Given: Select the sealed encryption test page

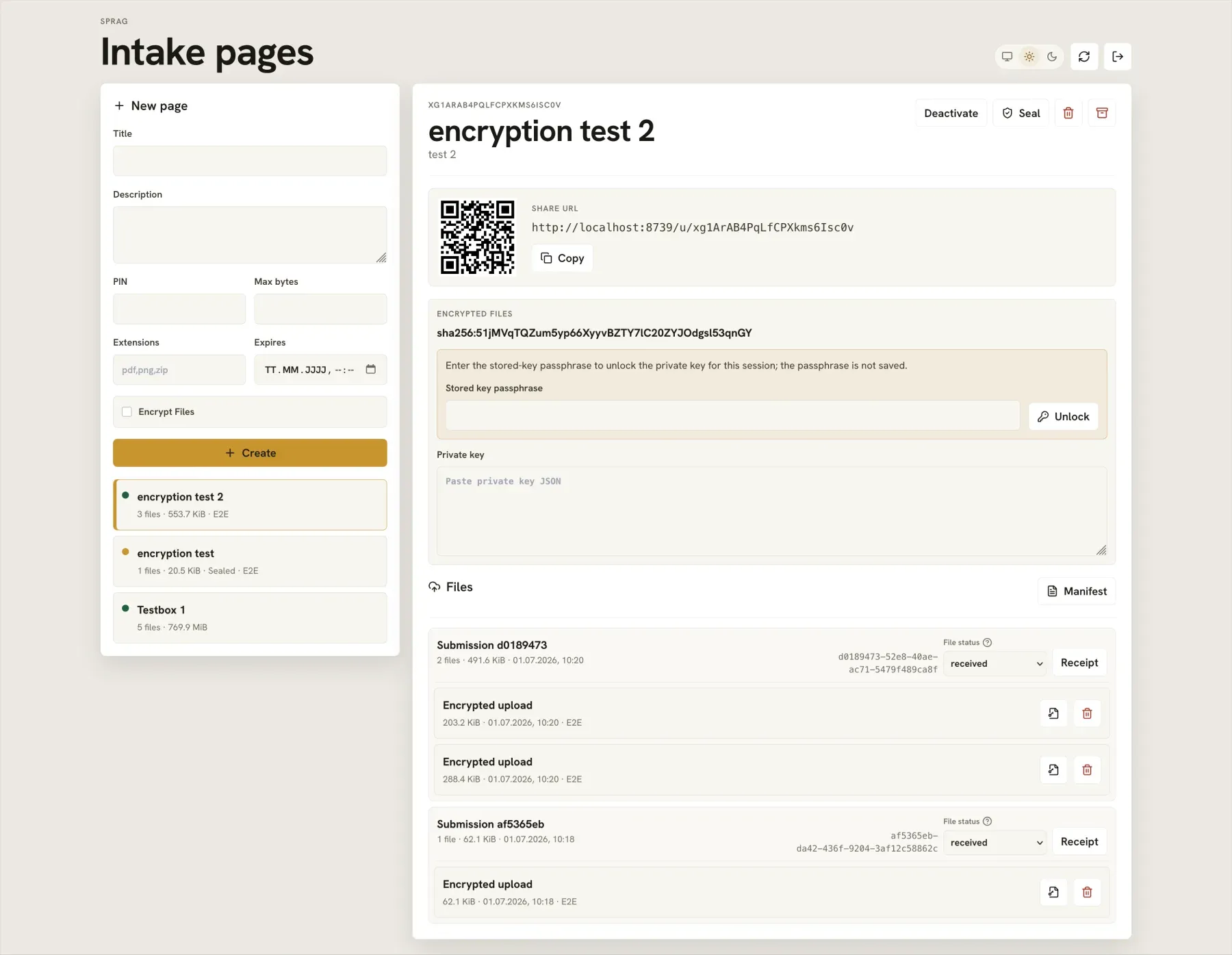Looking at the screenshot, I should pos(250,561).
